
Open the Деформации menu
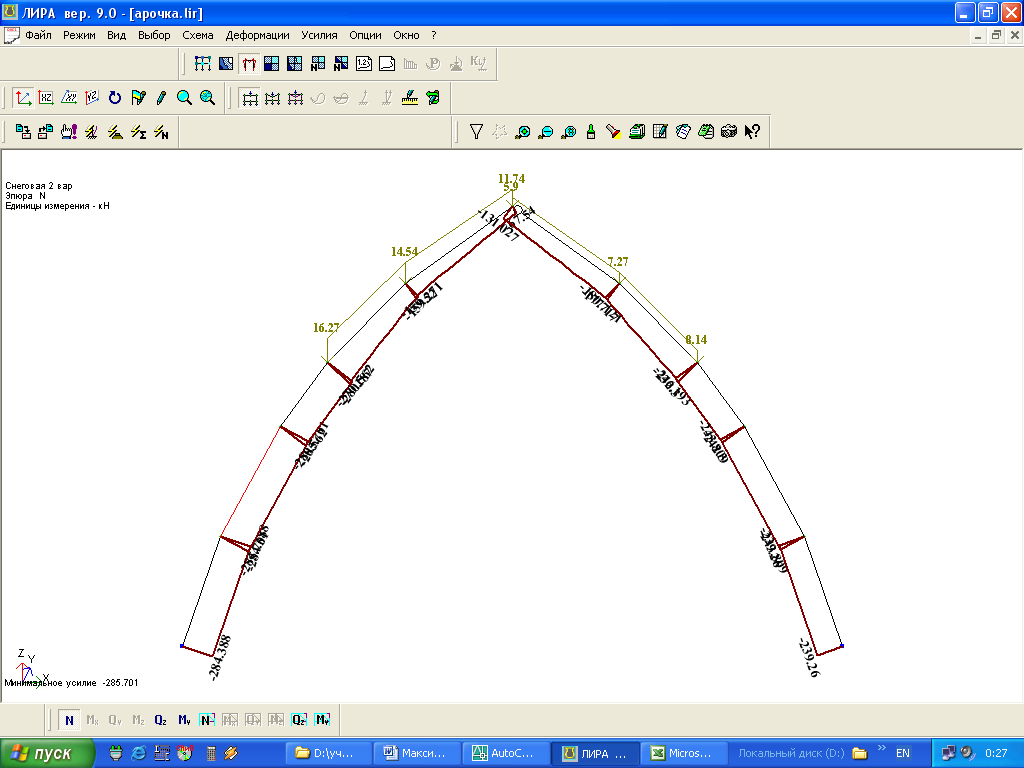(257, 35)
